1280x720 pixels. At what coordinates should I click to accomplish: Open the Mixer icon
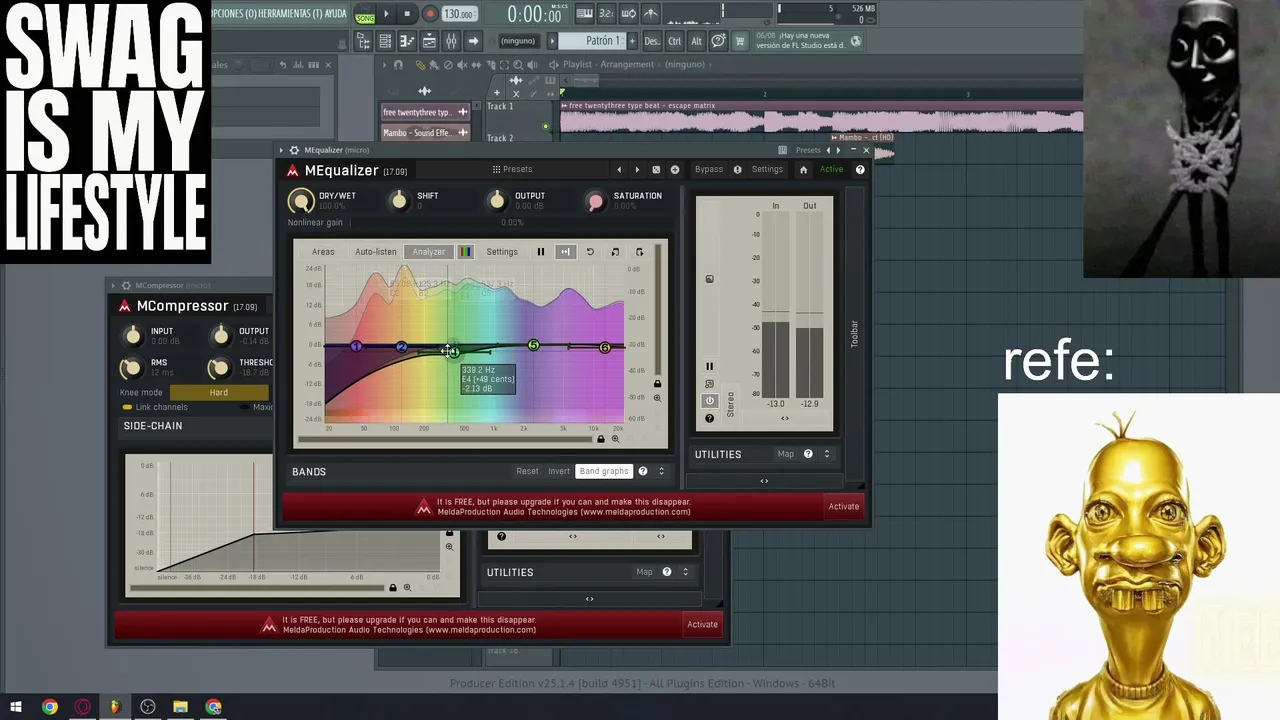coord(451,41)
